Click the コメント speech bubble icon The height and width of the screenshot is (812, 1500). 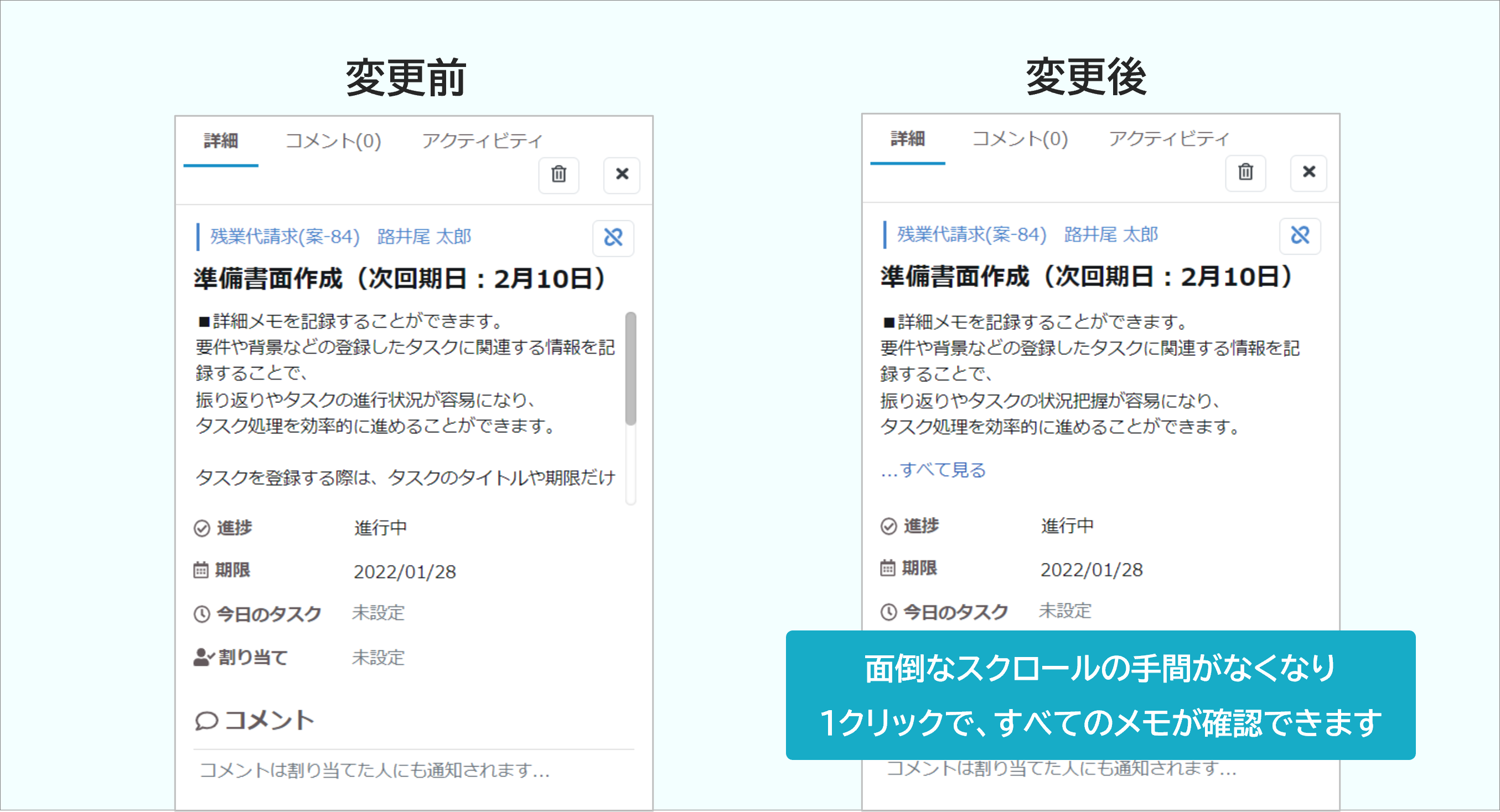click(206, 721)
